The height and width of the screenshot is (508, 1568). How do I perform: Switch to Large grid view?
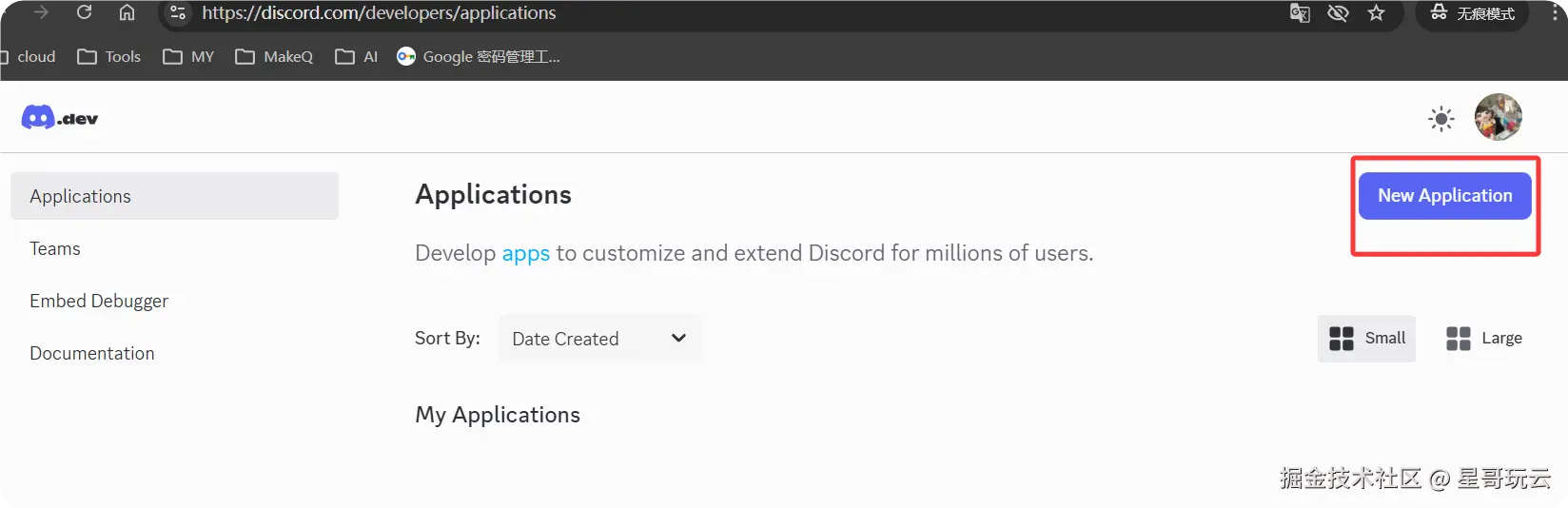coord(1483,339)
